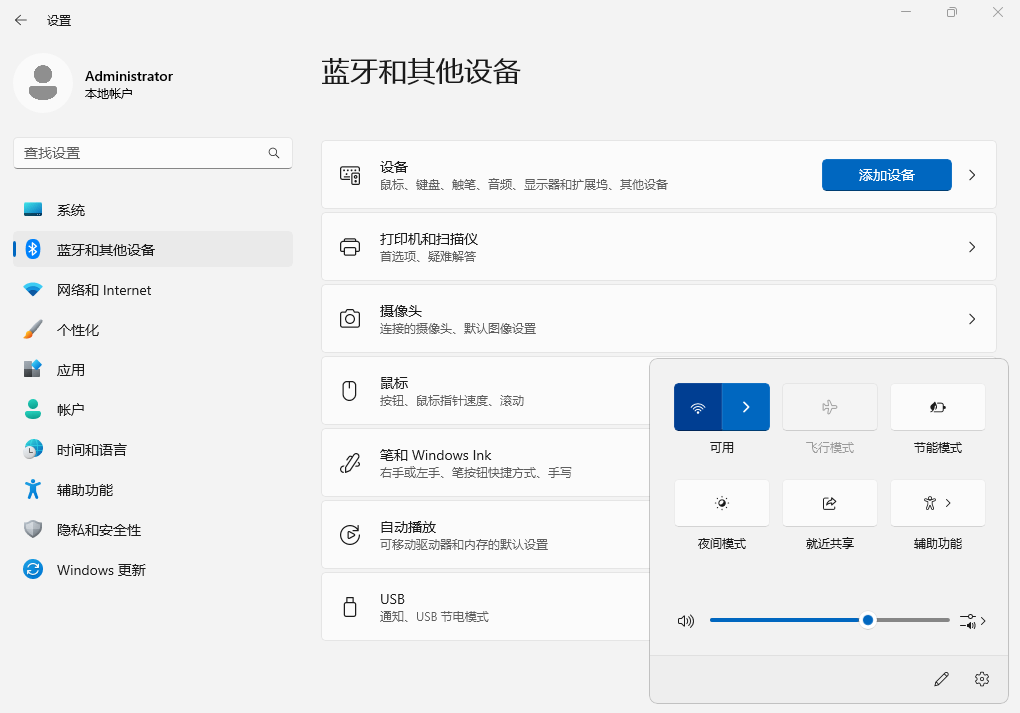1020x713 pixels.
Task: Click the Bluetooth icon in sidebar
Action: 33,249
